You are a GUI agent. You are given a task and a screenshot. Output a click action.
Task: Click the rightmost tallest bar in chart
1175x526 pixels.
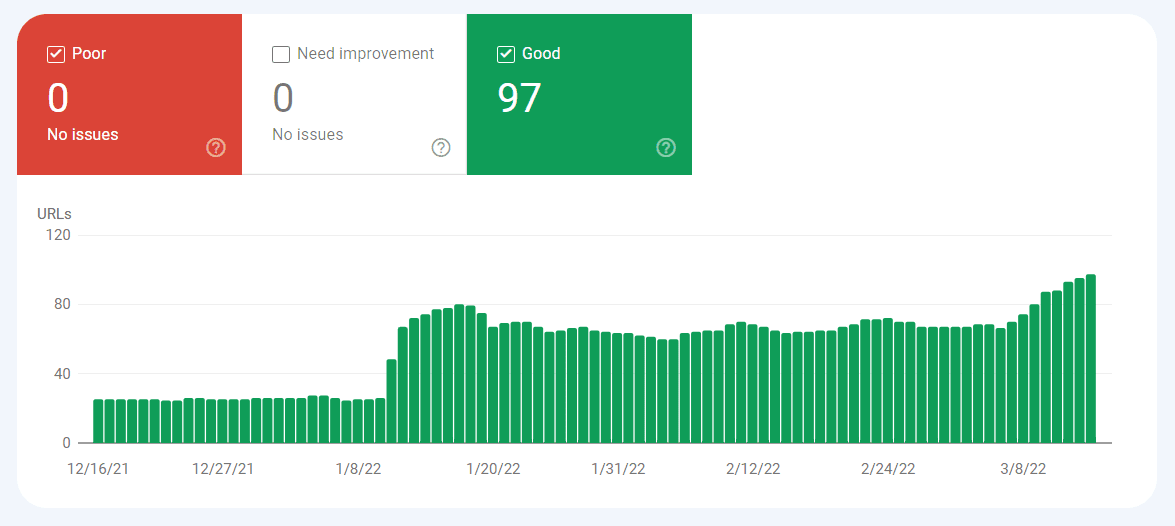[x=1091, y=360]
